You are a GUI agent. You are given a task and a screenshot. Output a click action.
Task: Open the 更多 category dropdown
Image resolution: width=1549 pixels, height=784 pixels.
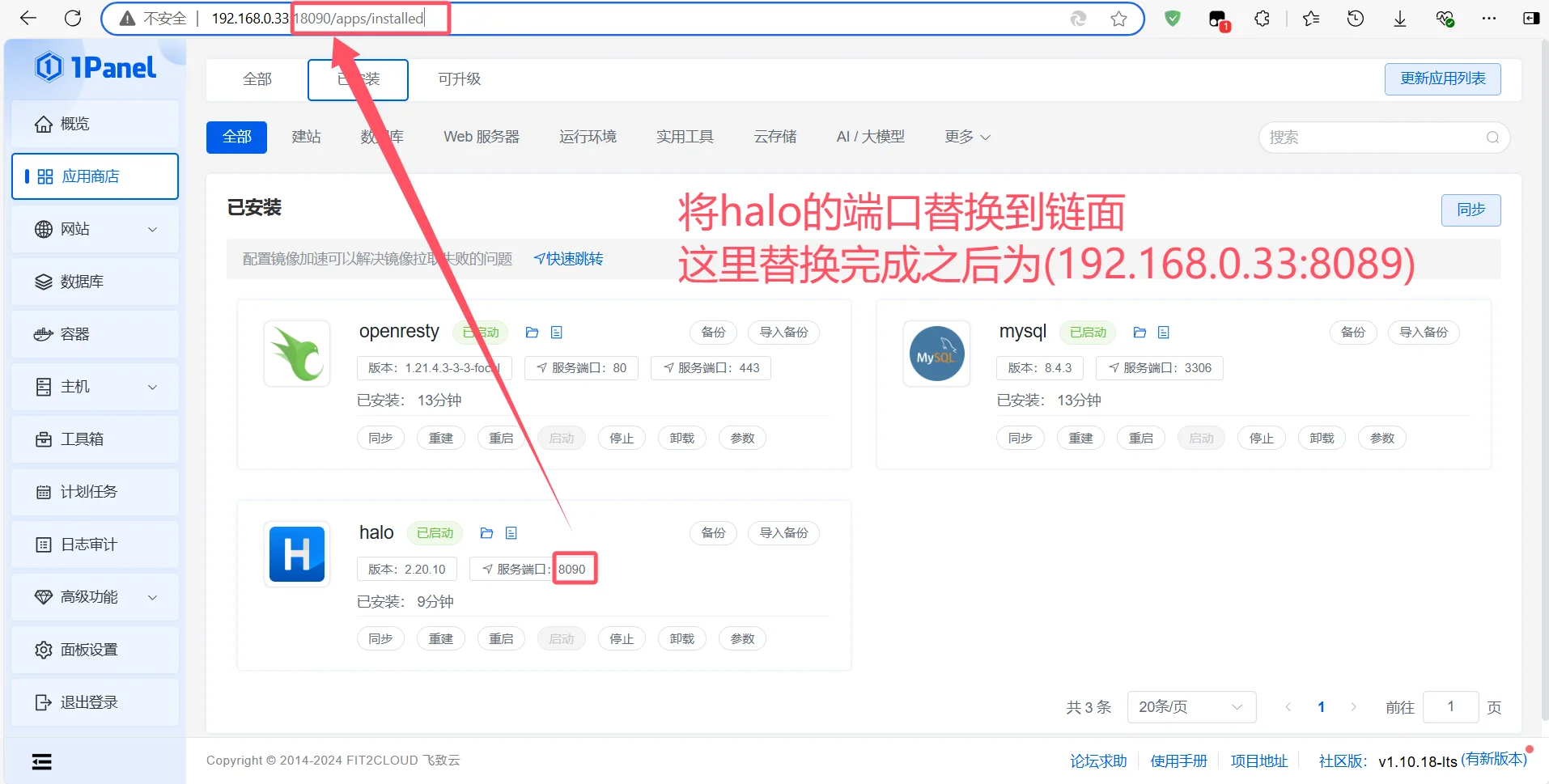click(x=967, y=137)
